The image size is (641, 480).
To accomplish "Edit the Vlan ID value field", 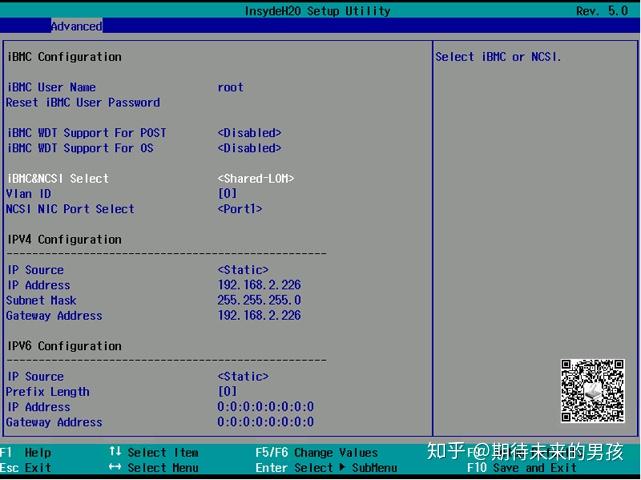I will click(x=227, y=193).
